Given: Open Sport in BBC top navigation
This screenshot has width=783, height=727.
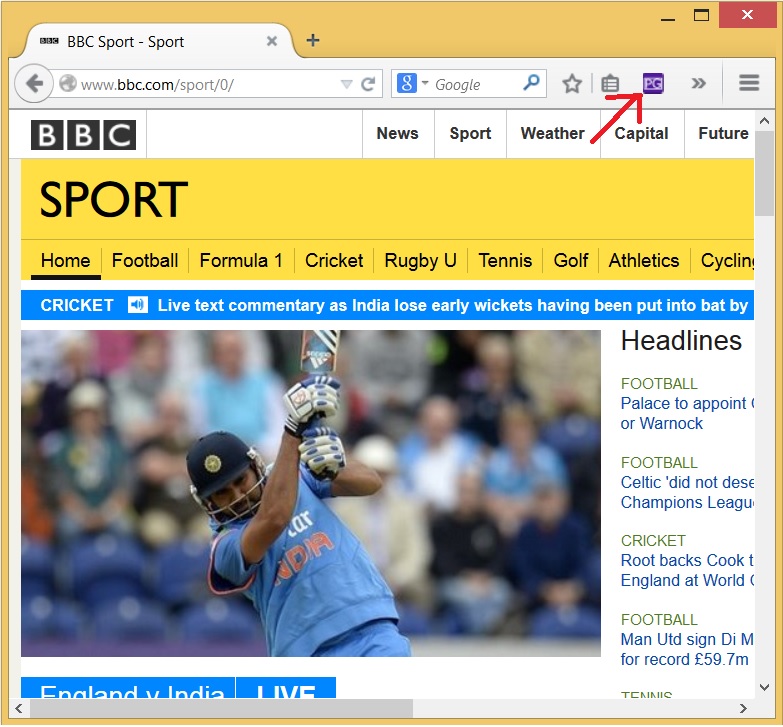Looking at the screenshot, I should 470,133.
